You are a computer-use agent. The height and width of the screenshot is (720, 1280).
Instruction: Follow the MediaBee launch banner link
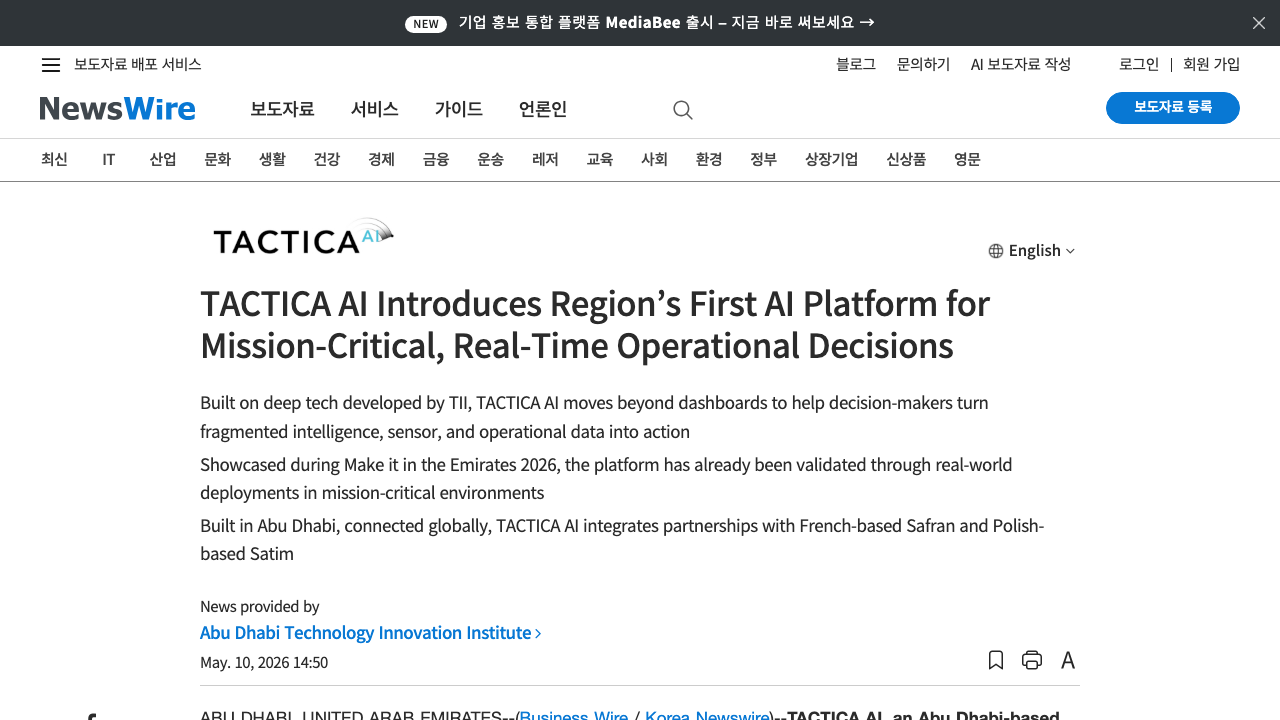[640, 23]
